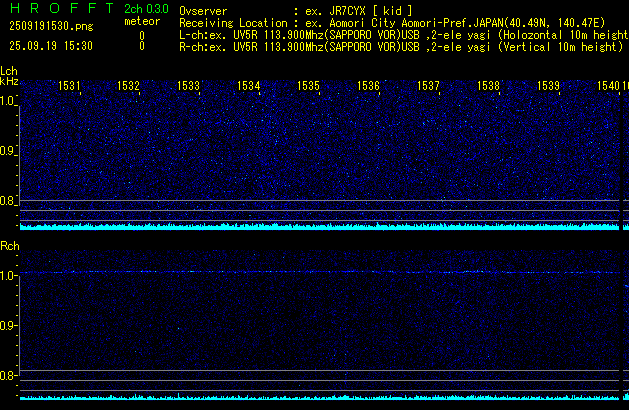Click the 1531 time marker
This screenshot has width=629, height=410.
(x=70, y=87)
